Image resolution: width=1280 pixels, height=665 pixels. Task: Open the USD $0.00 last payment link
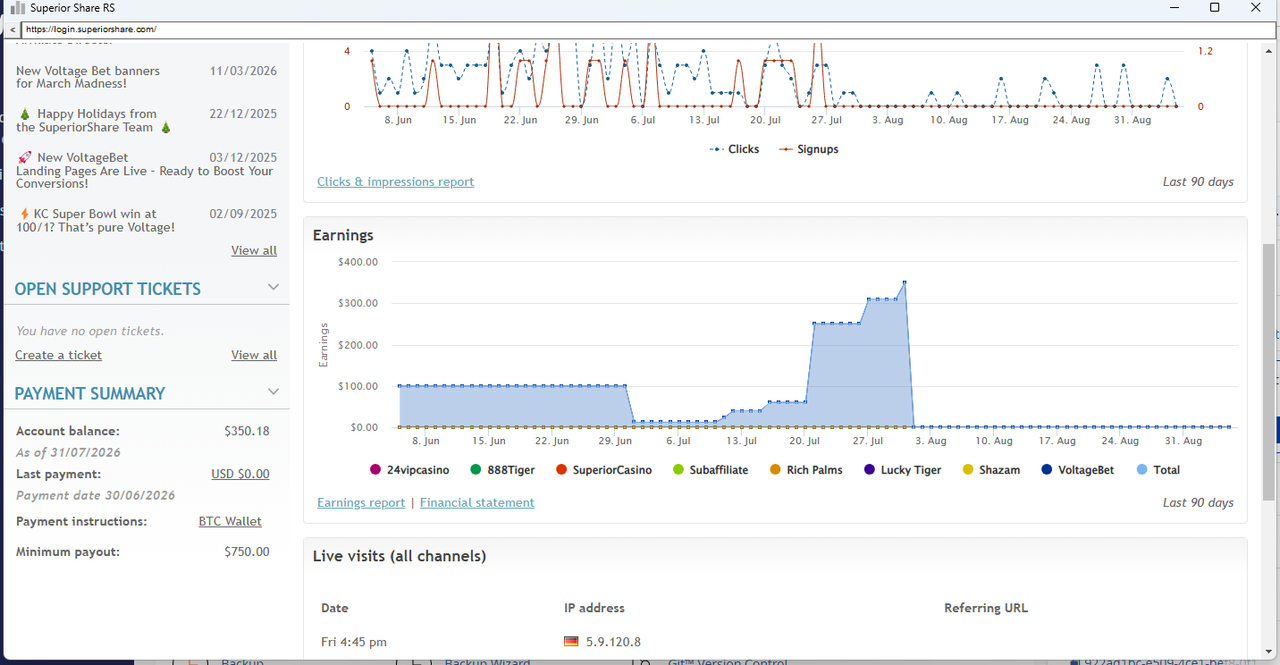coord(240,474)
